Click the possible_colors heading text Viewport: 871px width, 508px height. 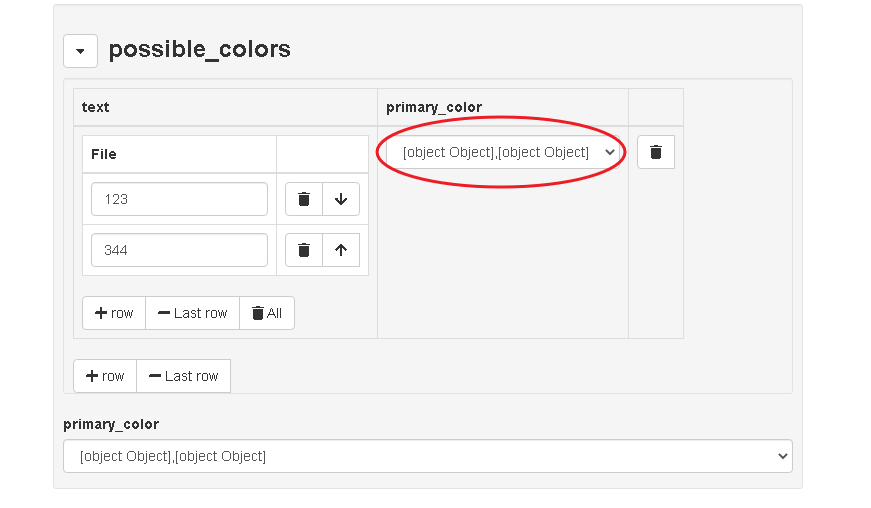[x=199, y=49]
